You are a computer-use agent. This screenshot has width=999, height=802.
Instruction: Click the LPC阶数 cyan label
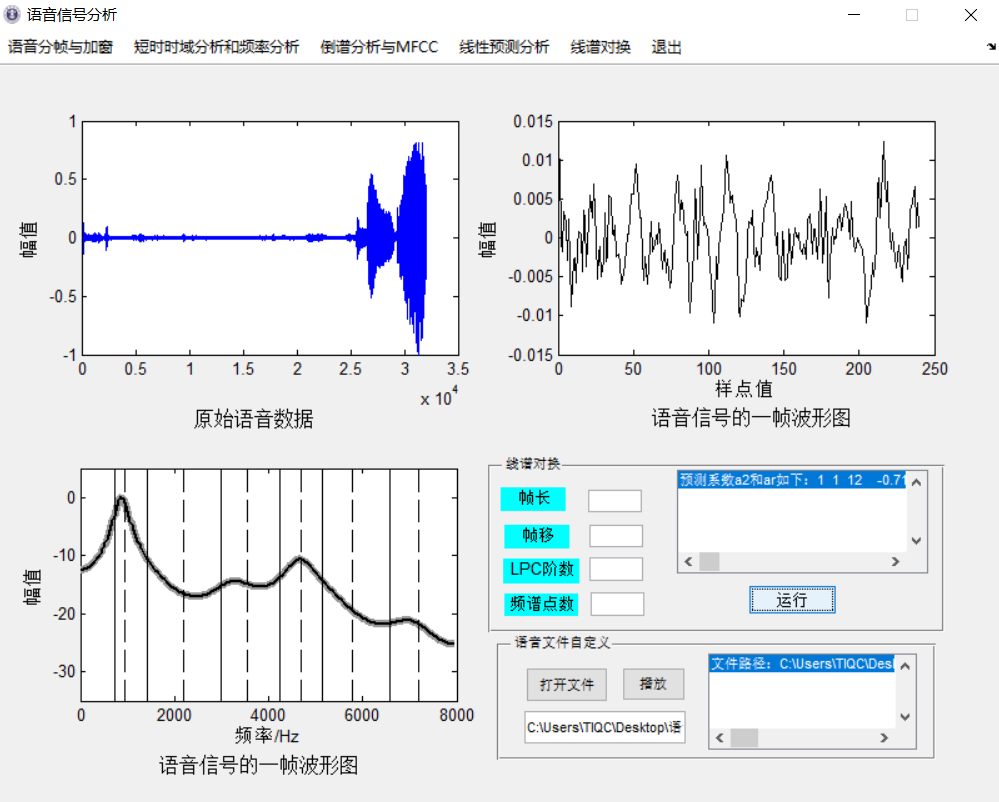[542, 570]
